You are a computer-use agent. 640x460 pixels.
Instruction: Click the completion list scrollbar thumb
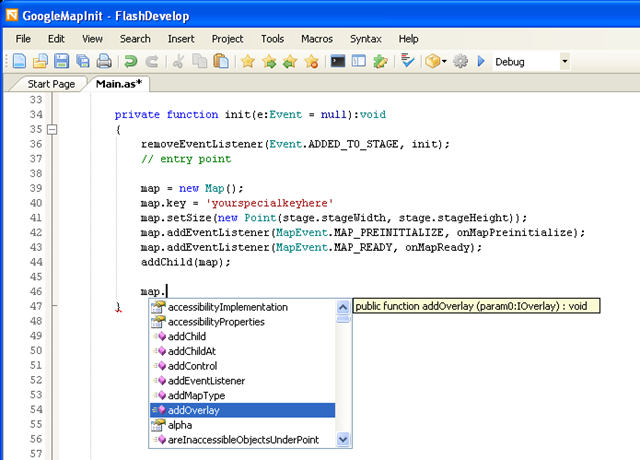(x=343, y=319)
